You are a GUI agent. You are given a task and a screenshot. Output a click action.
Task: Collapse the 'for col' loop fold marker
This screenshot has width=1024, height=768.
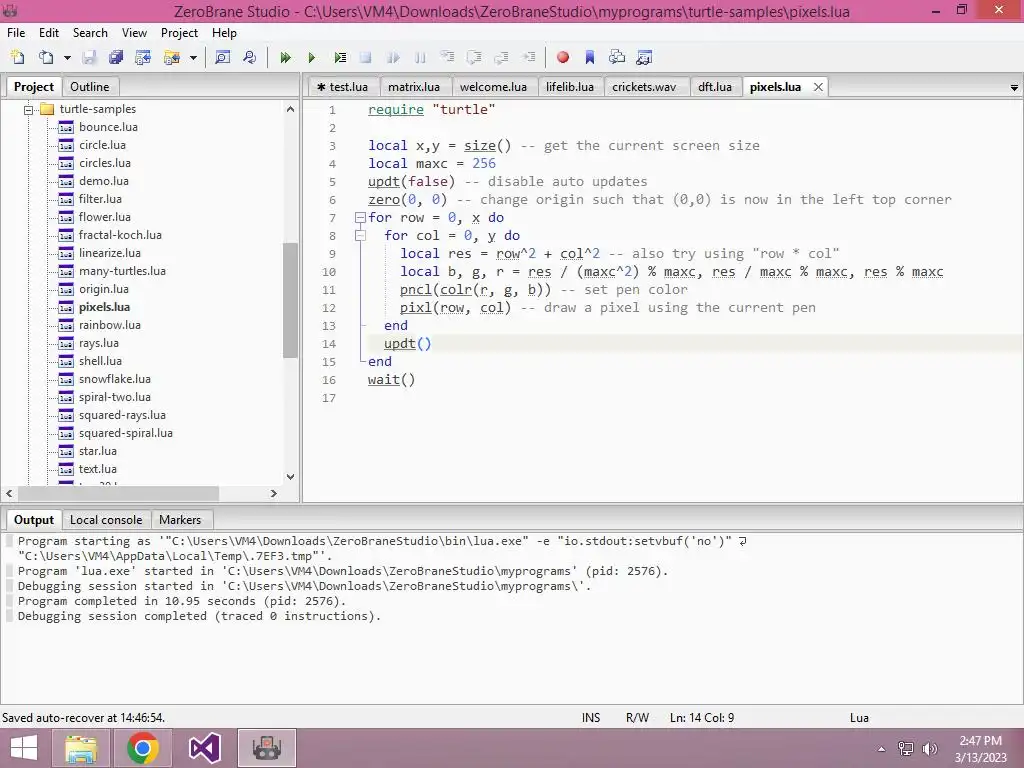pos(360,236)
